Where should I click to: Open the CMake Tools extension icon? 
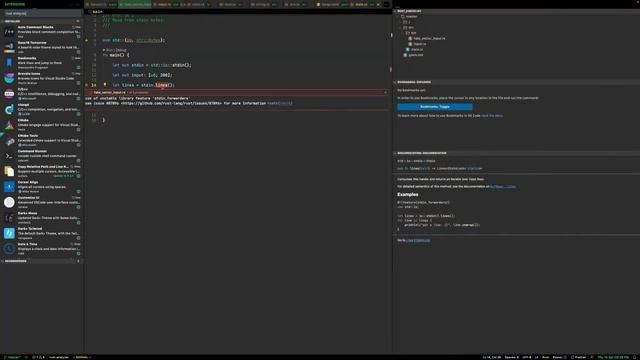9,140
